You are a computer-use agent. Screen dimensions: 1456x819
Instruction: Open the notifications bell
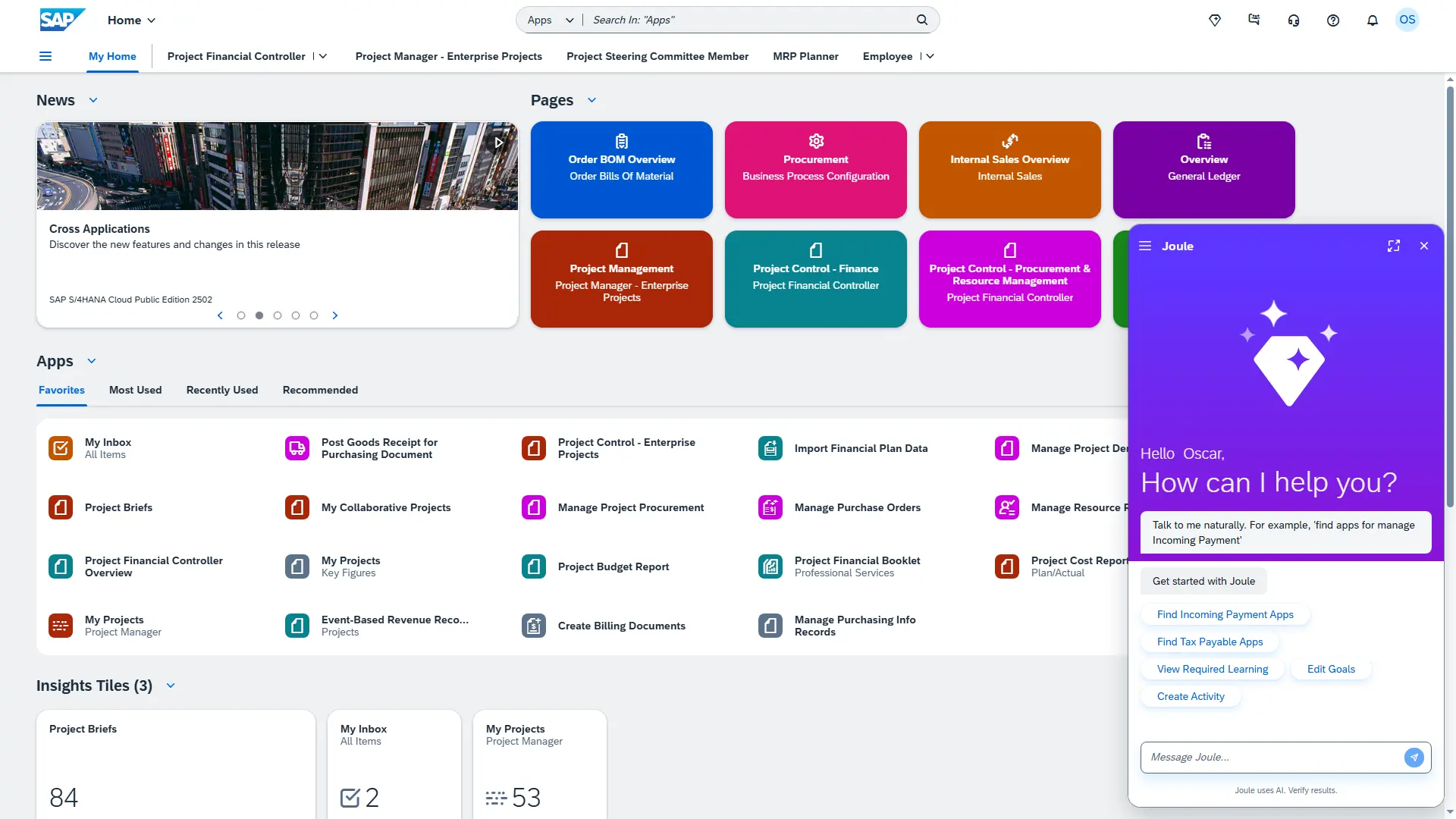click(x=1373, y=20)
